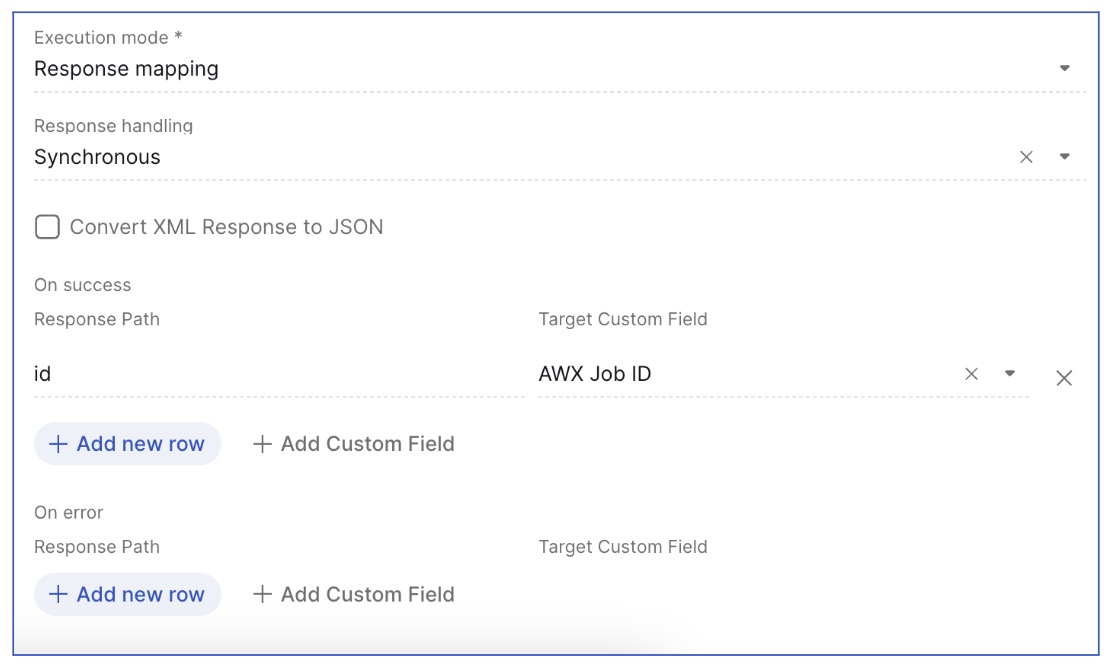Add Custom Field under On success

[x=354, y=444]
